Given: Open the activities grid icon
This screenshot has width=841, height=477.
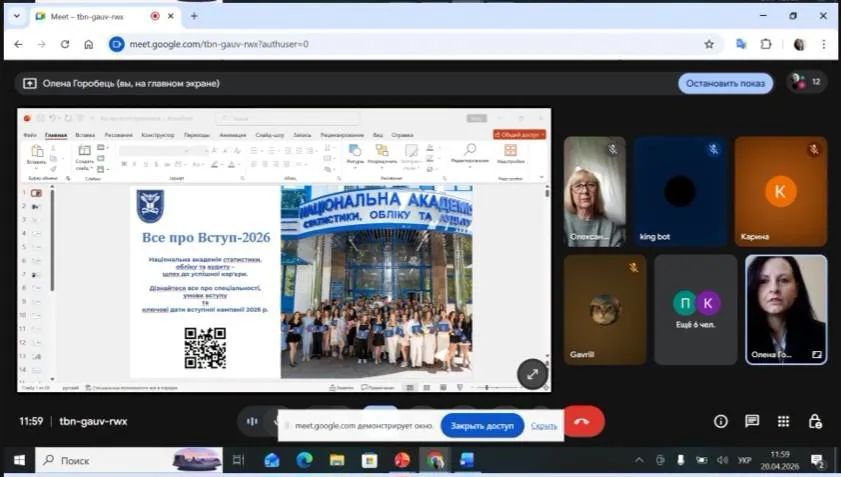Looking at the screenshot, I should click(784, 422).
